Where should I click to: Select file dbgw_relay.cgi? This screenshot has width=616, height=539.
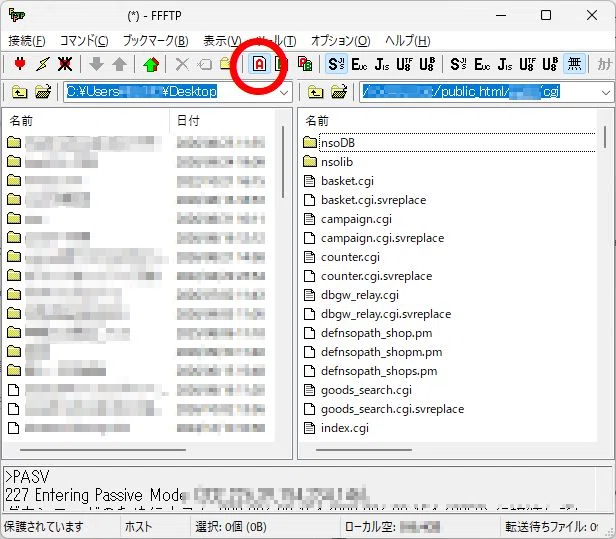click(x=359, y=295)
